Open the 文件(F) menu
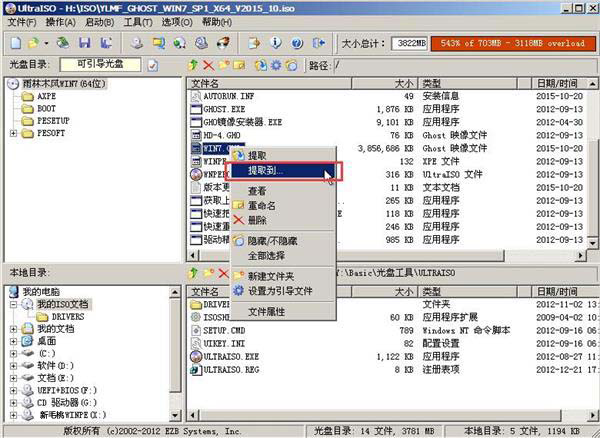Screen dimensions: 600x438 pyautogui.click(x=22, y=22)
